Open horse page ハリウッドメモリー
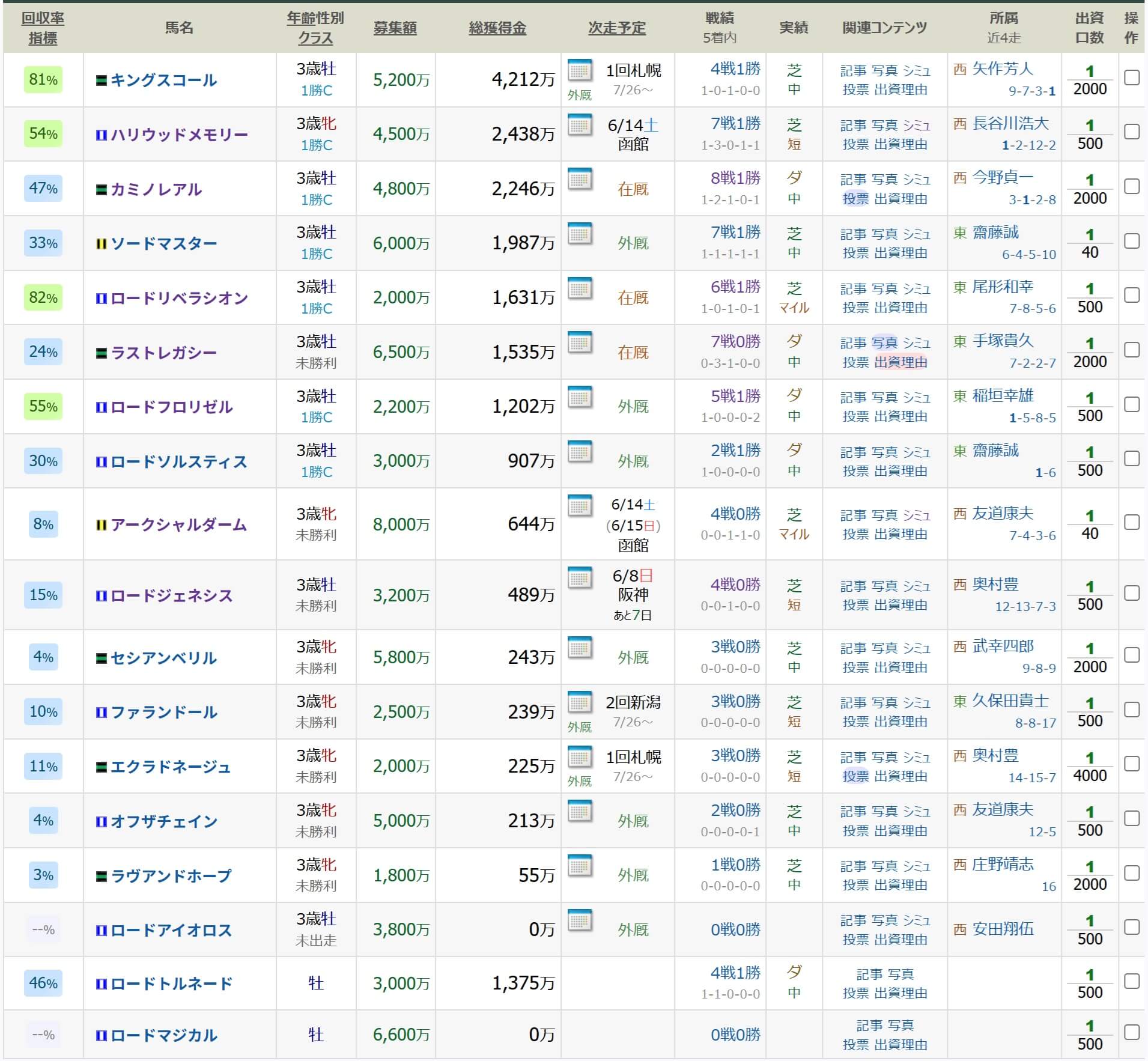 (179, 135)
